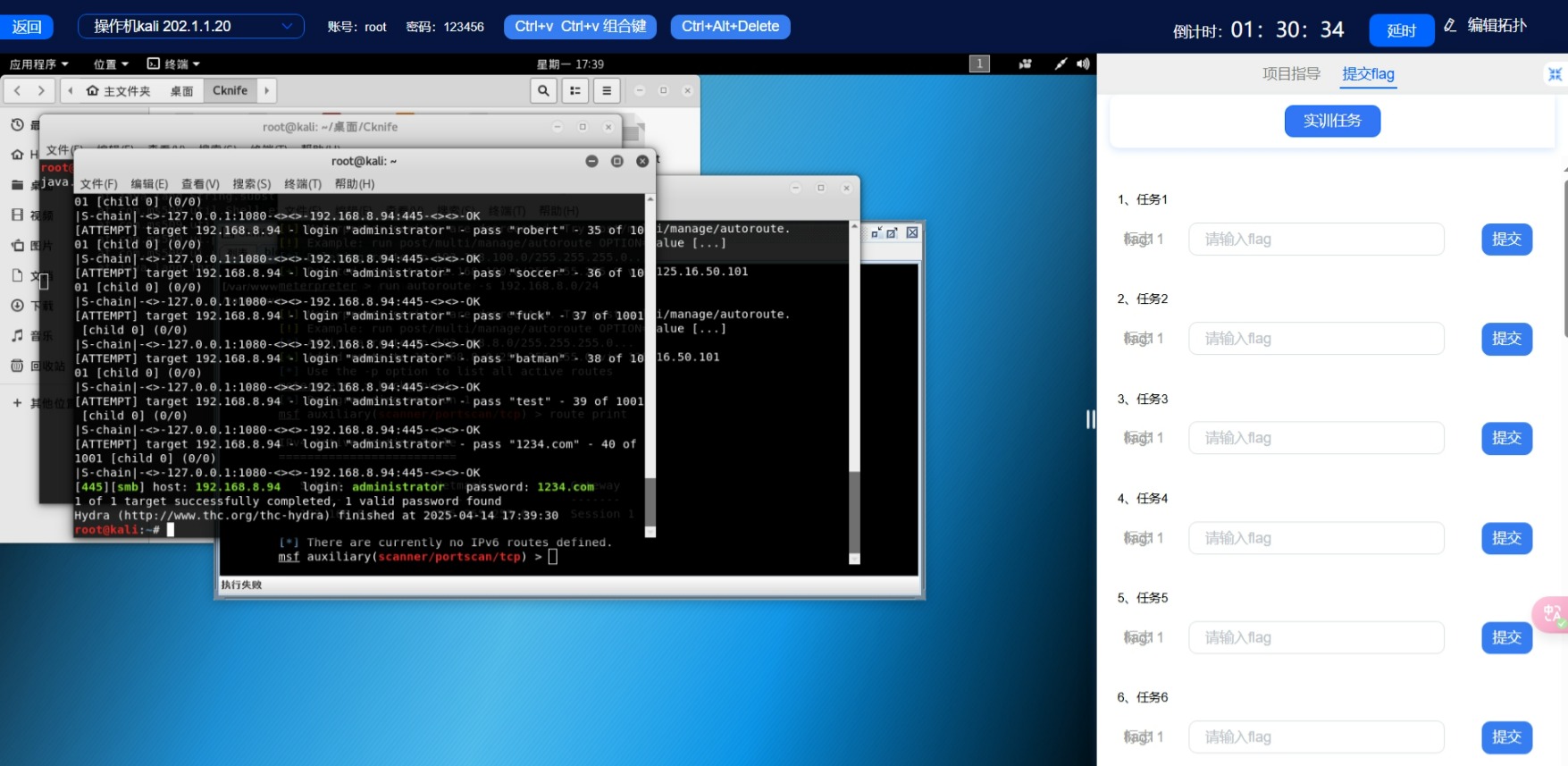
Task: Click the workspace 1 indicator
Action: [x=979, y=63]
